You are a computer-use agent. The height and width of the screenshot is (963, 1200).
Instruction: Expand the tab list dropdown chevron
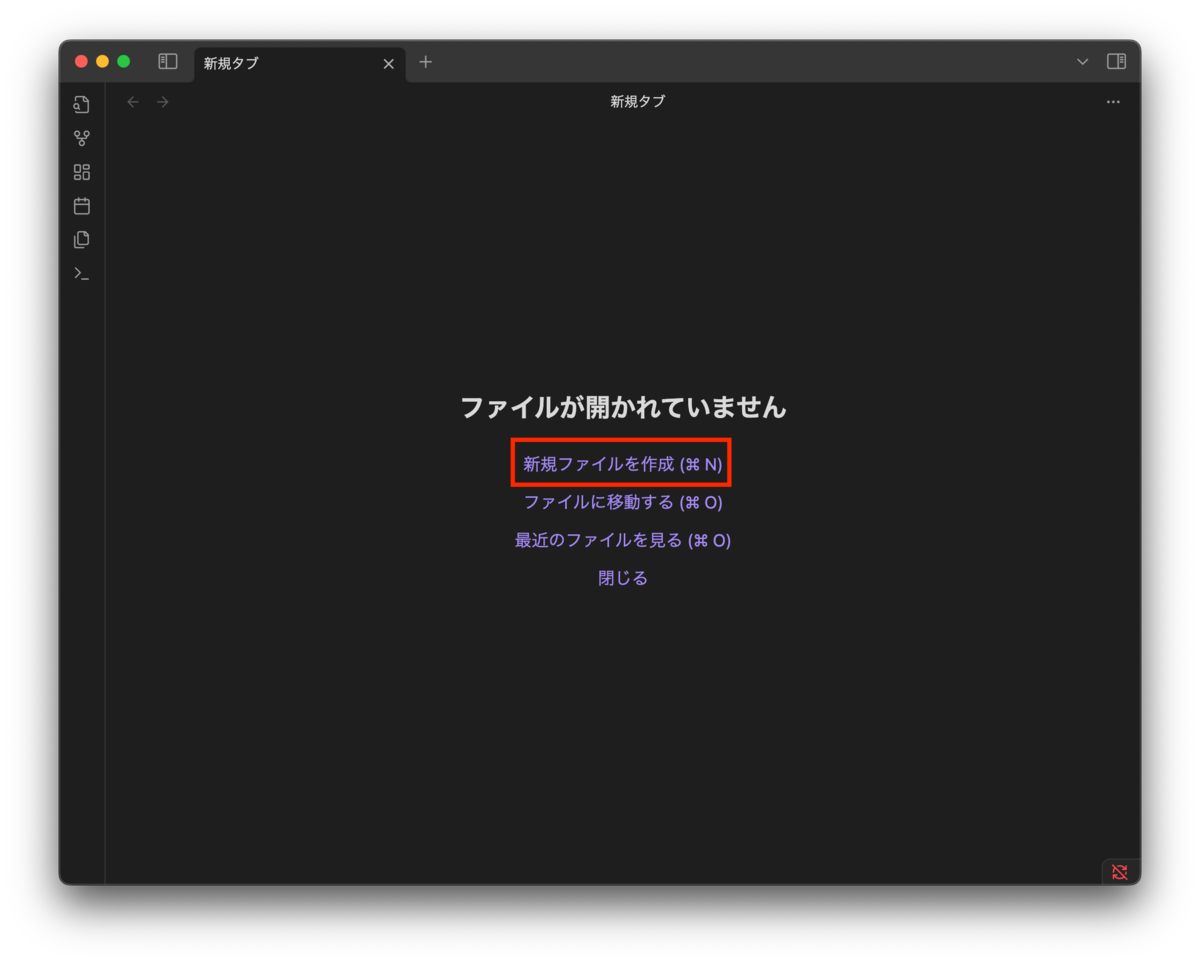click(1082, 62)
